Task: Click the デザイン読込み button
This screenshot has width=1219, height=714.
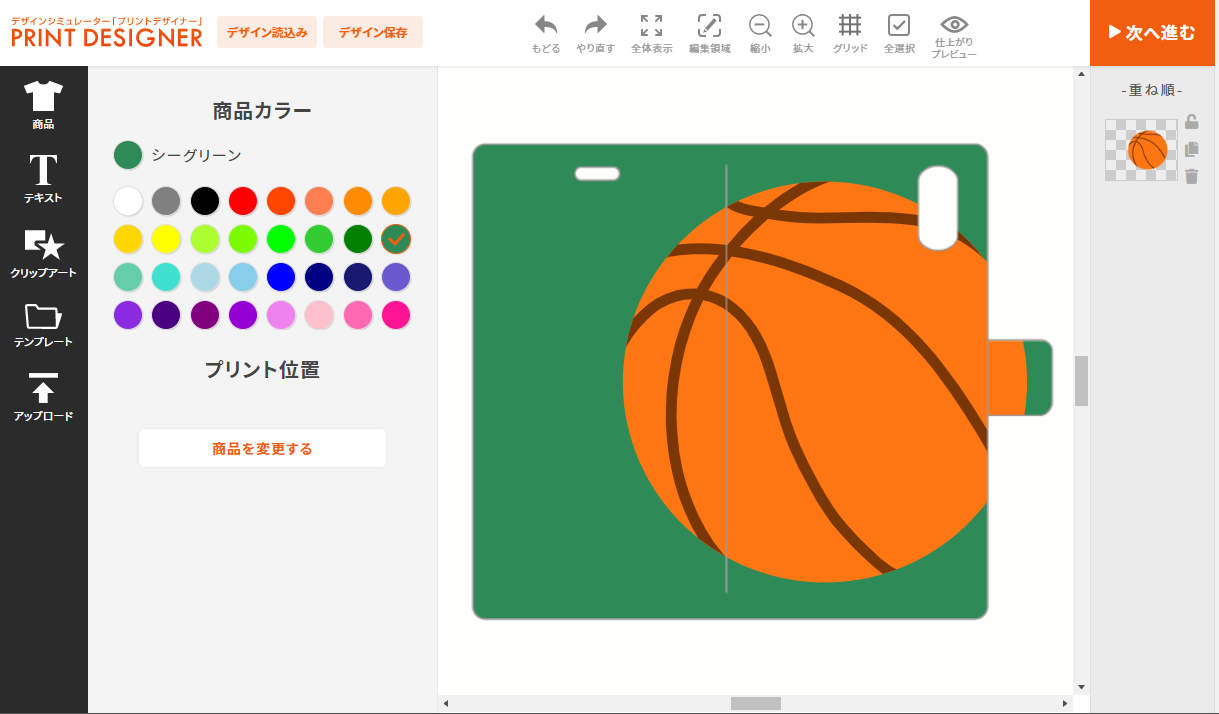Action: (266, 32)
